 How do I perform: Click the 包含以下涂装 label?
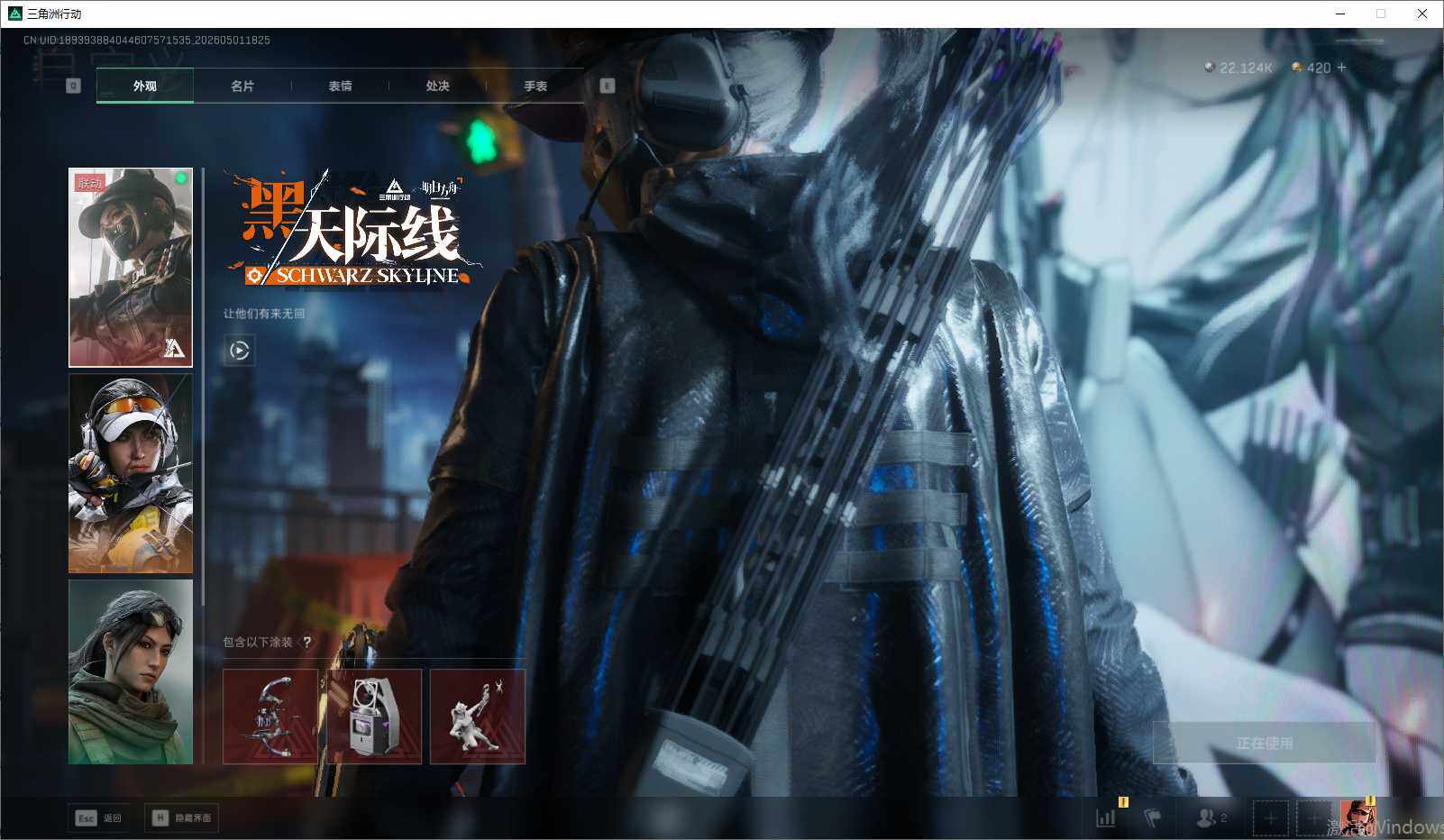point(258,642)
